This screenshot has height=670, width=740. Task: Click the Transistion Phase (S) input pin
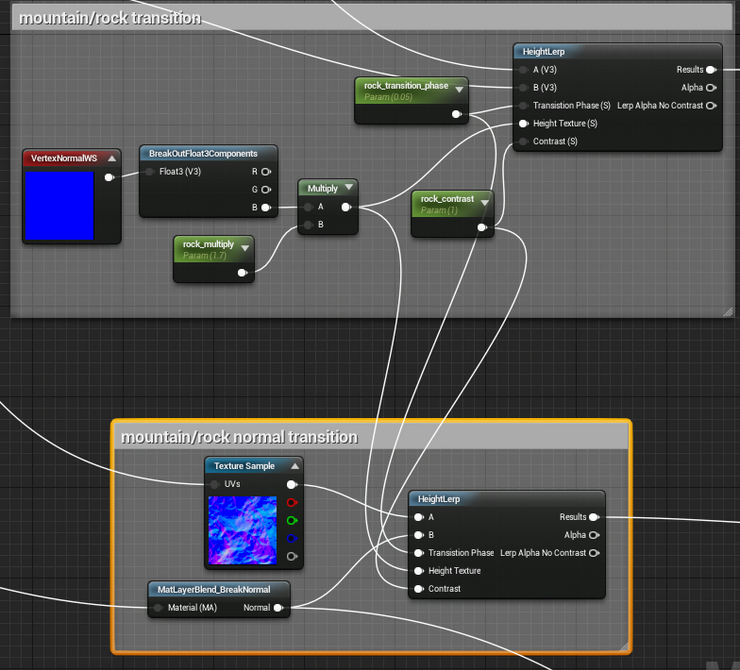(523, 106)
